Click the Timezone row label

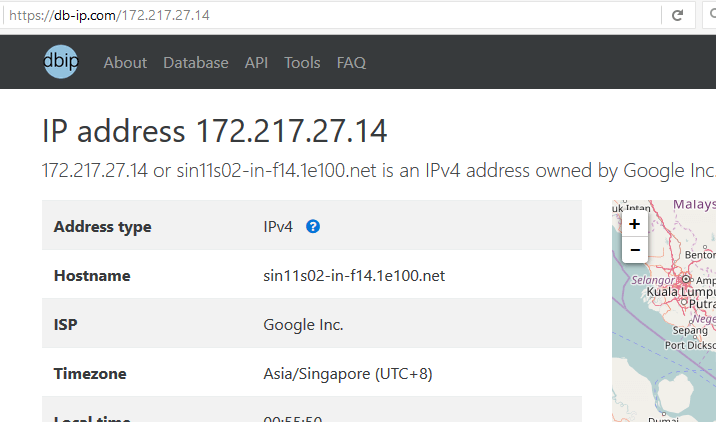click(x=90, y=374)
